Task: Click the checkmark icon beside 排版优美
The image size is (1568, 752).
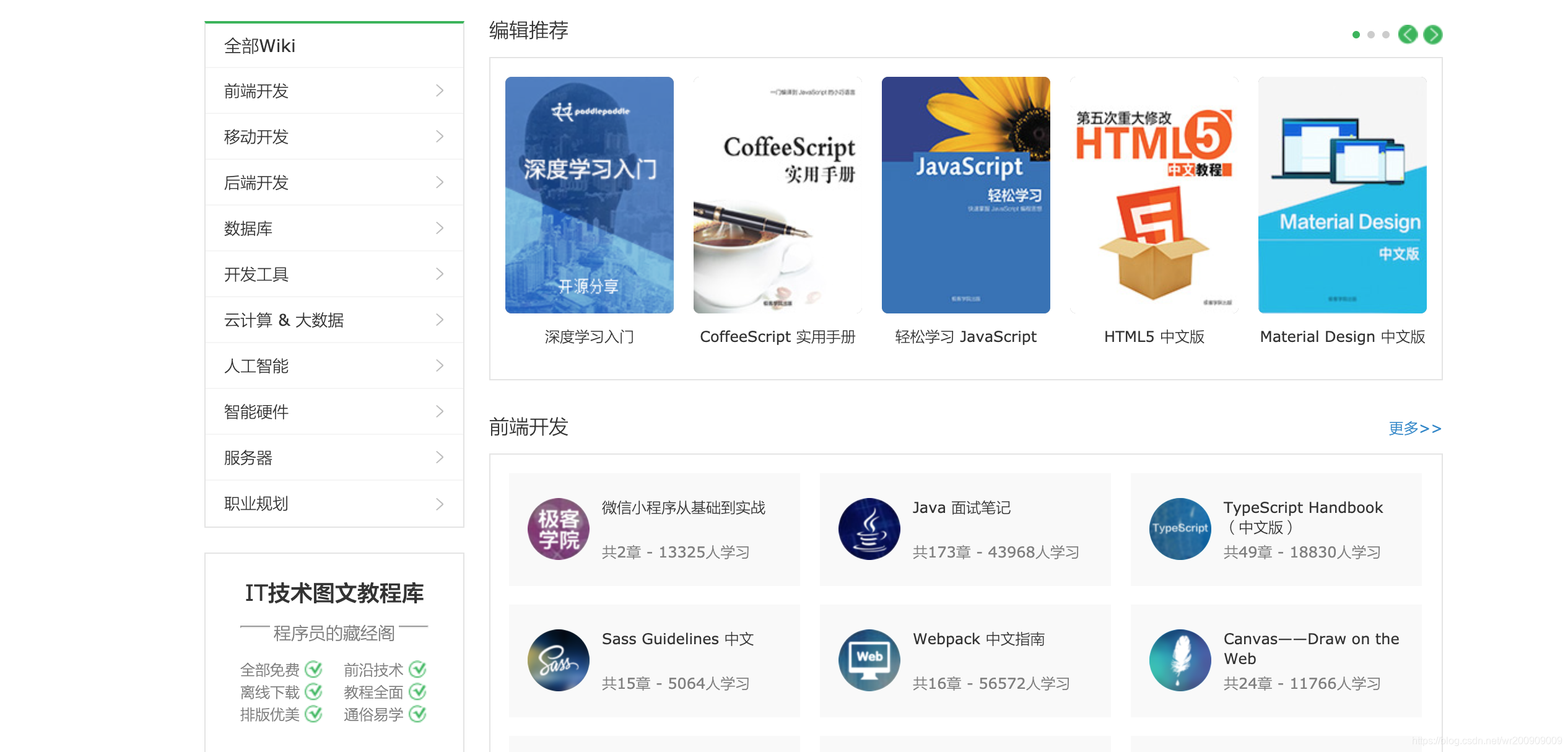Action: 314,714
